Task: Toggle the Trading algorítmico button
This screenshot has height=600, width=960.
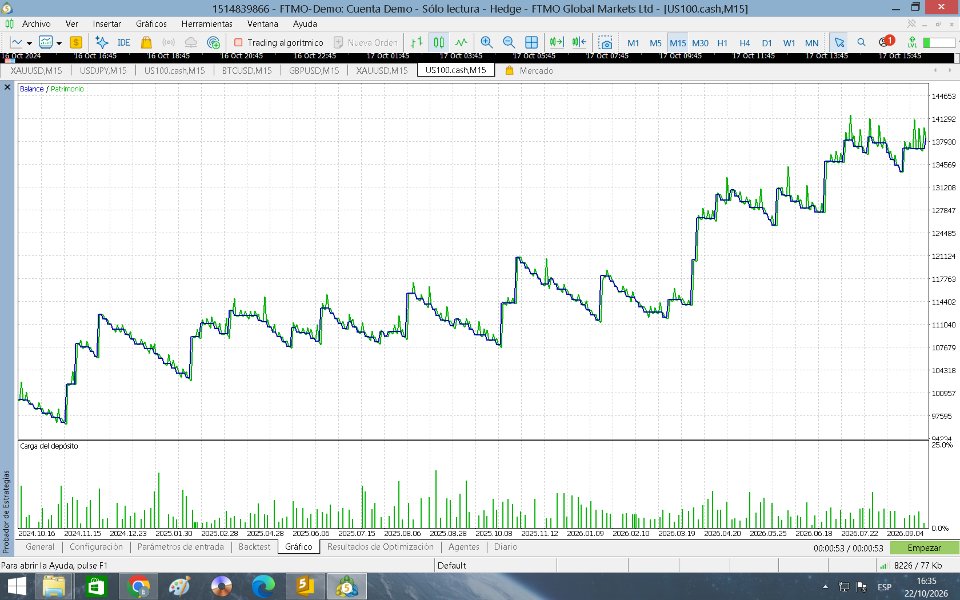Action: pos(279,42)
